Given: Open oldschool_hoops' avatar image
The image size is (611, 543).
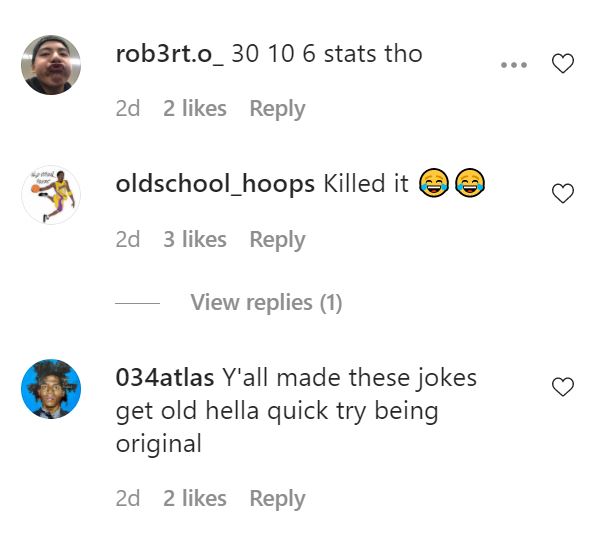Looking at the screenshot, I should click(51, 194).
